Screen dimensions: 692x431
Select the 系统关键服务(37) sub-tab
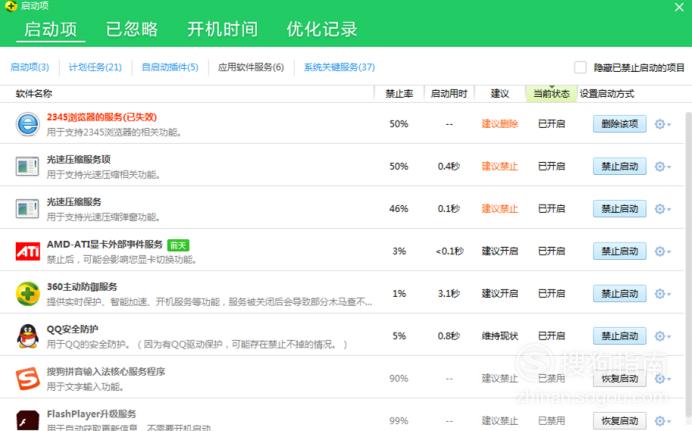tap(339, 67)
